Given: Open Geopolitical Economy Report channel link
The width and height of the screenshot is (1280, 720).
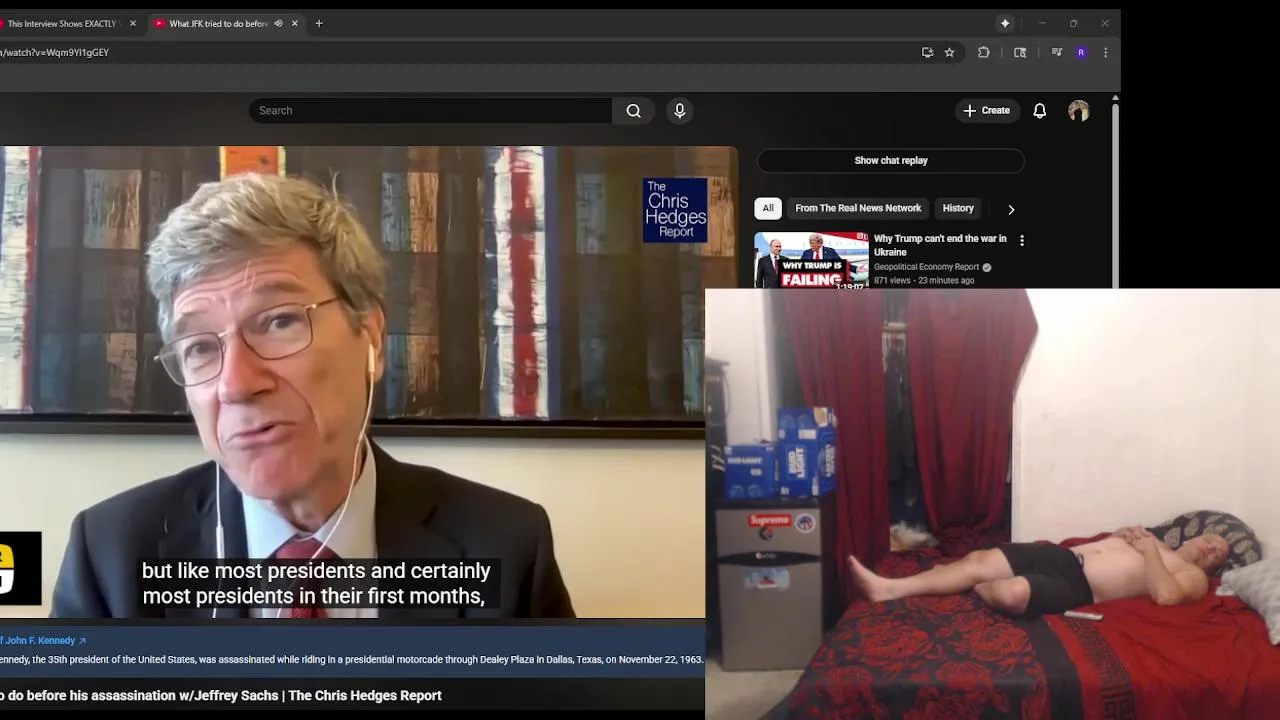Looking at the screenshot, I should click(926, 267).
